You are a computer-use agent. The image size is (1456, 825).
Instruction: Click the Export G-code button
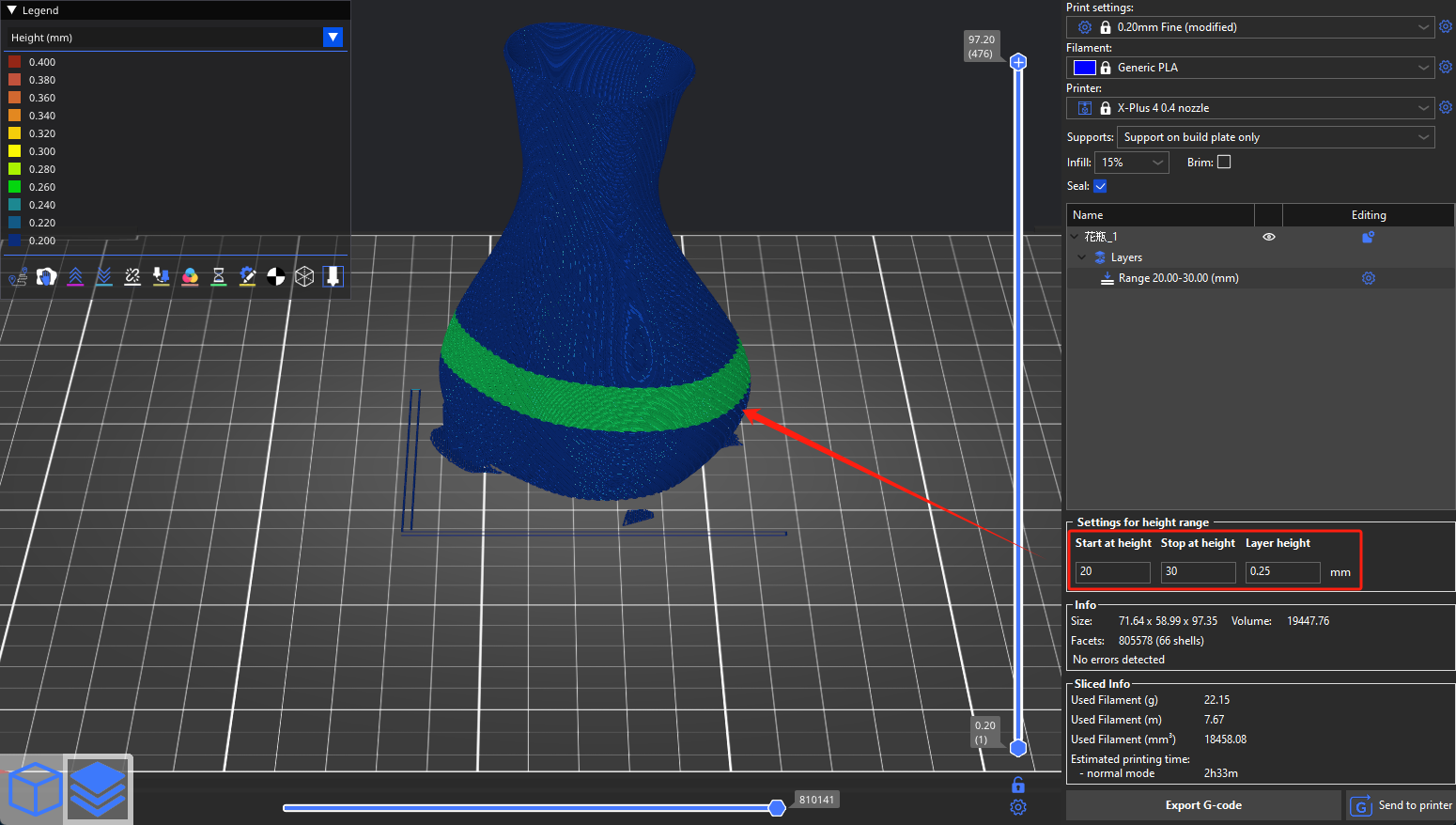[1202, 805]
